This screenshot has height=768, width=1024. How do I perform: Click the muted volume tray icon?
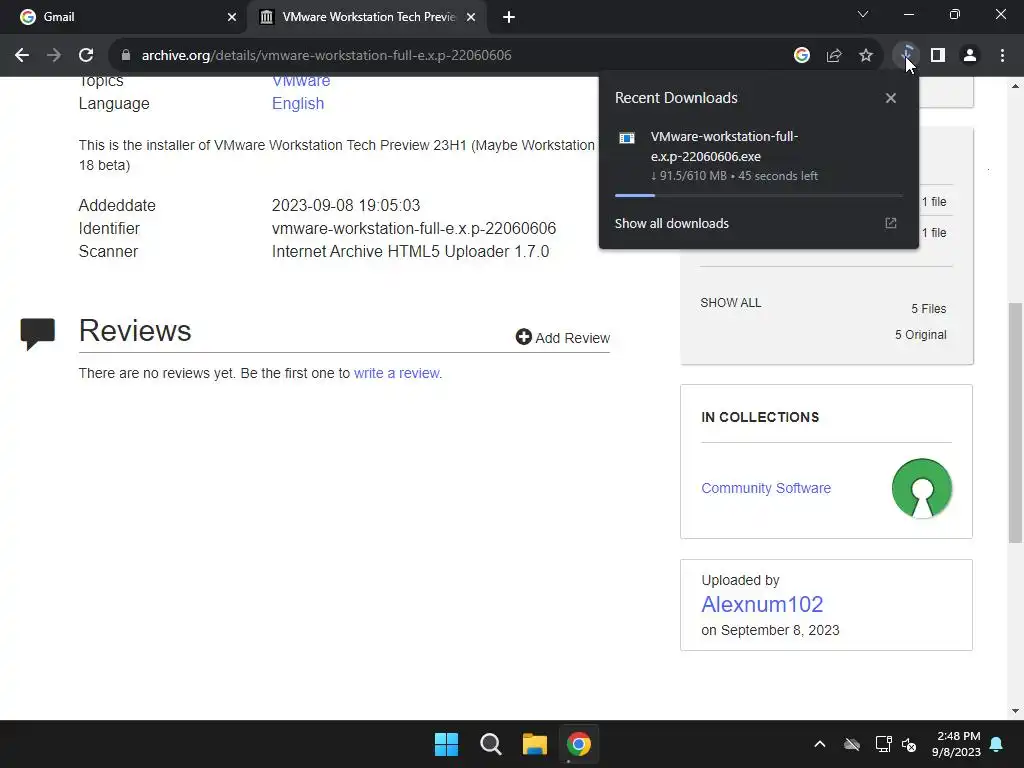click(909, 744)
